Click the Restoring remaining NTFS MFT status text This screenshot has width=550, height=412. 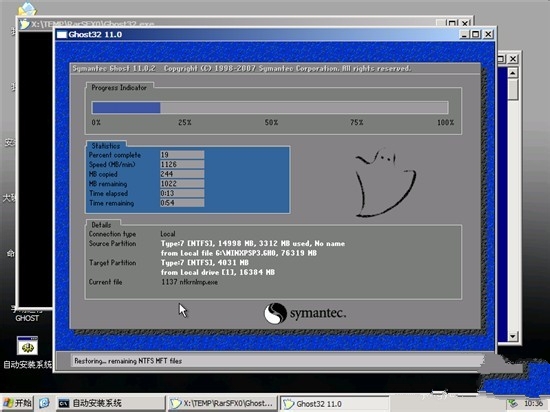(x=128, y=361)
